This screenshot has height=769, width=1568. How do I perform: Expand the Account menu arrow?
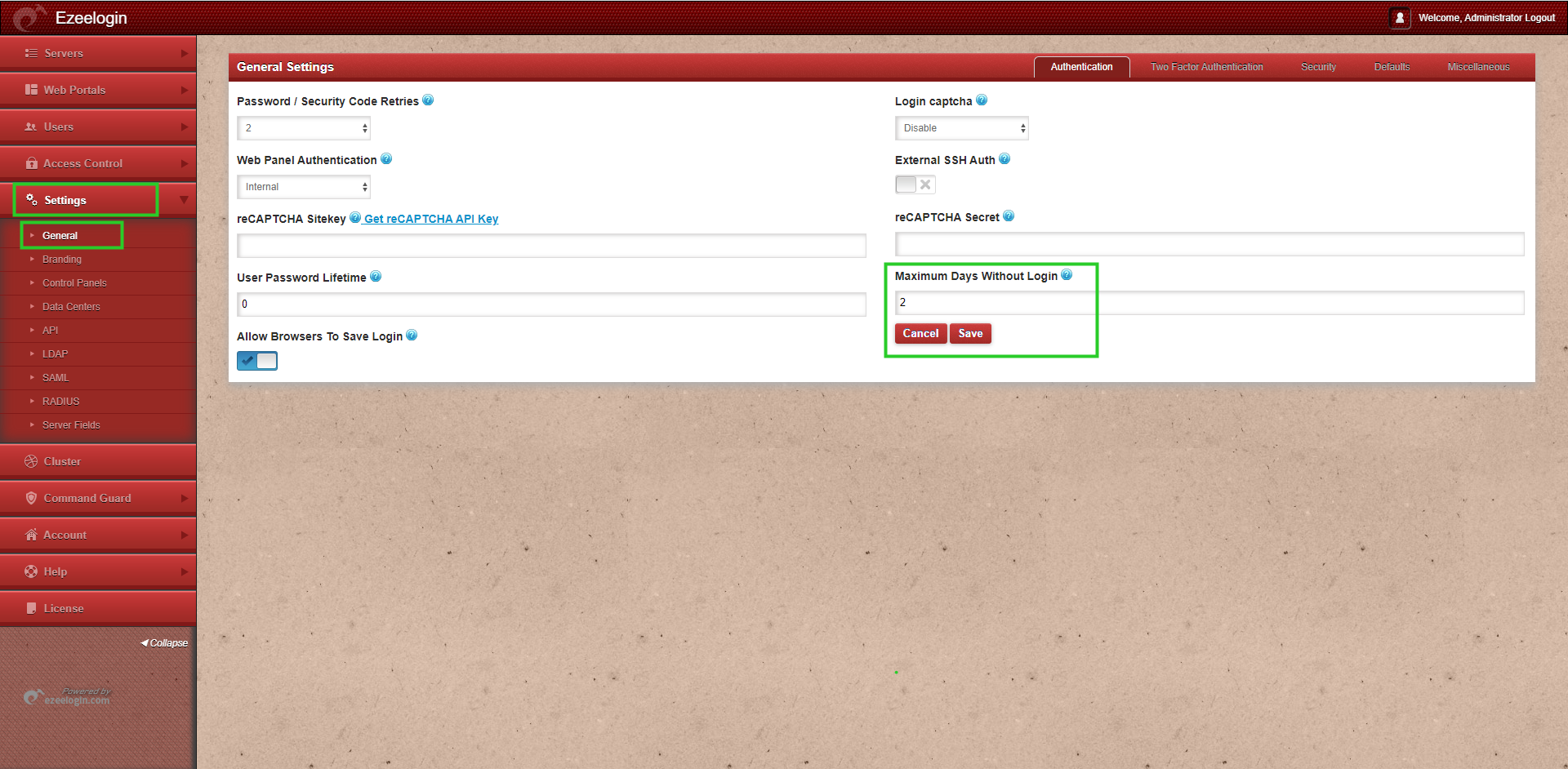pyautogui.click(x=185, y=535)
